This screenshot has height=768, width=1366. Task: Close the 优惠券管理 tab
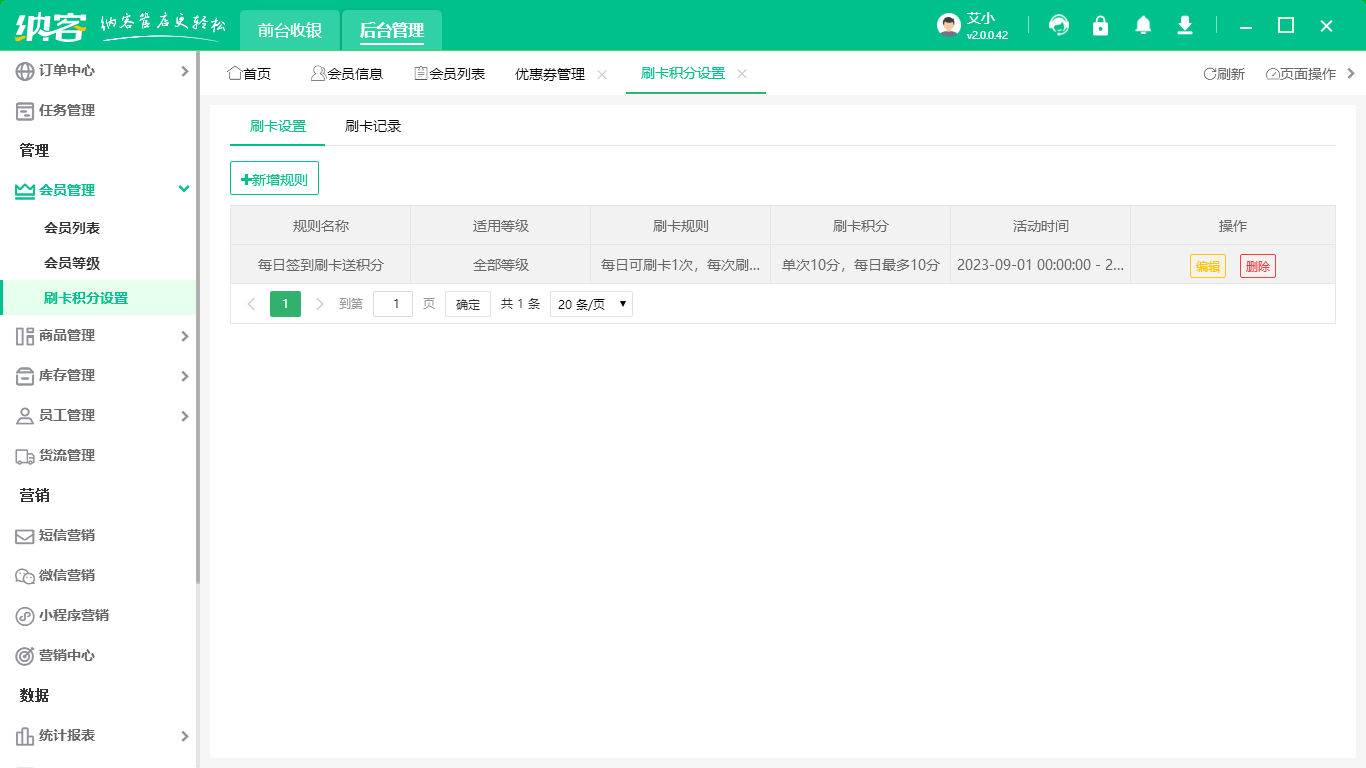[602, 74]
